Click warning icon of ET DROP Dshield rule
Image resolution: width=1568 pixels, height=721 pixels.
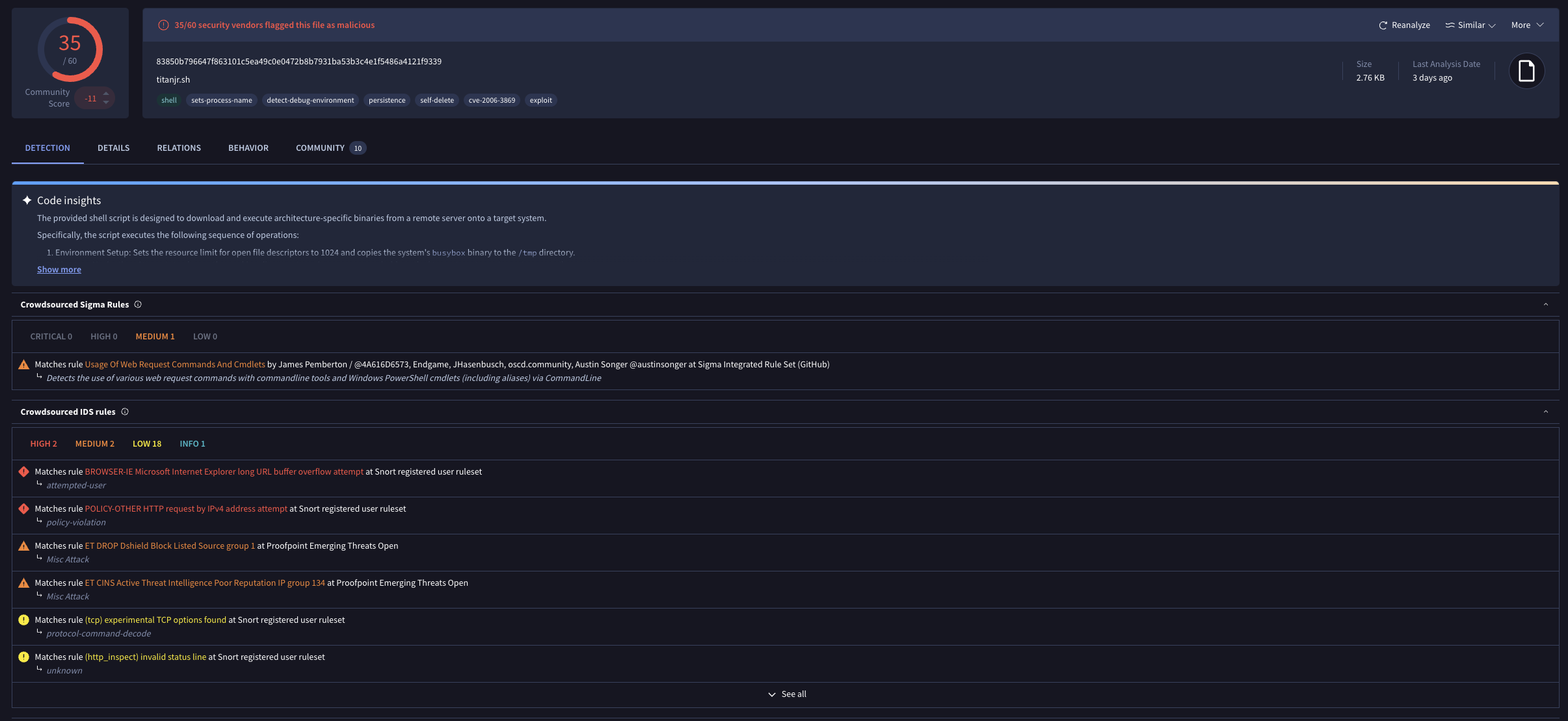point(24,546)
